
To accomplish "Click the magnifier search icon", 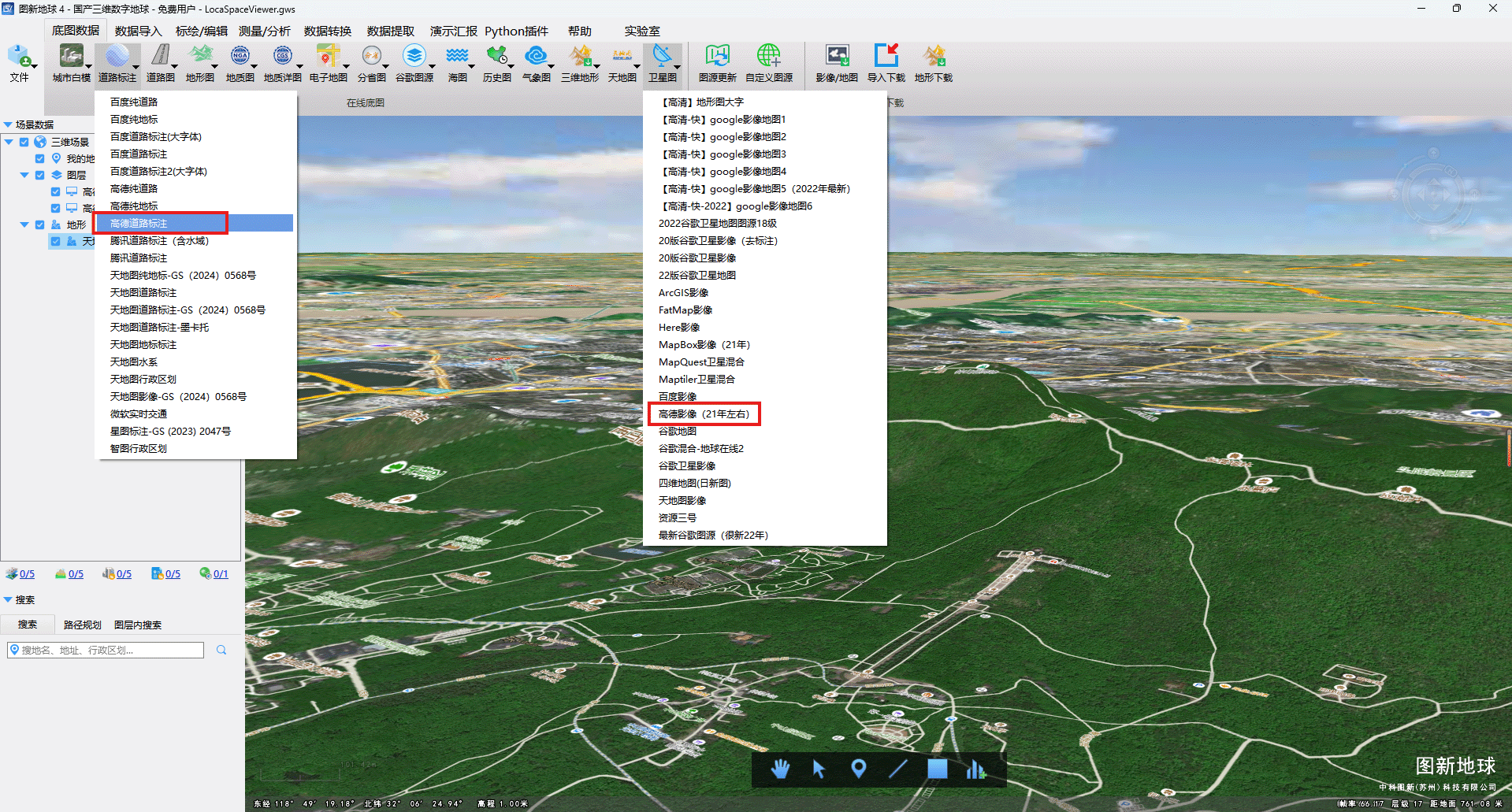I will (x=221, y=650).
